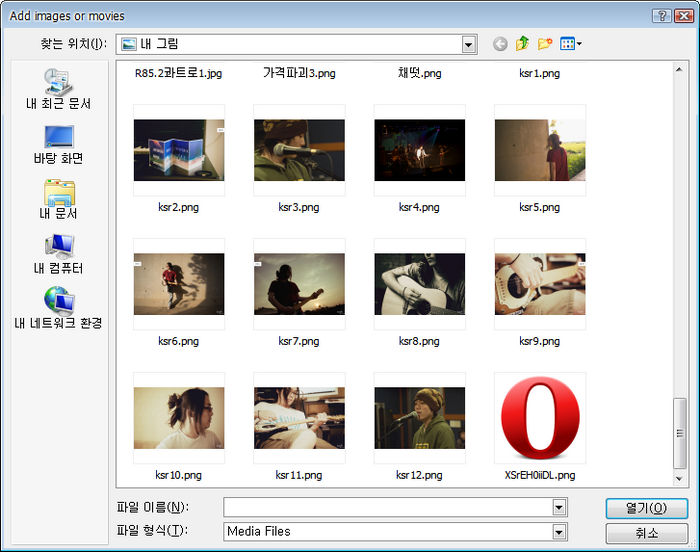Open 내 최근 문서 in sidebar
The width and height of the screenshot is (700, 552).
pos(58,90)
